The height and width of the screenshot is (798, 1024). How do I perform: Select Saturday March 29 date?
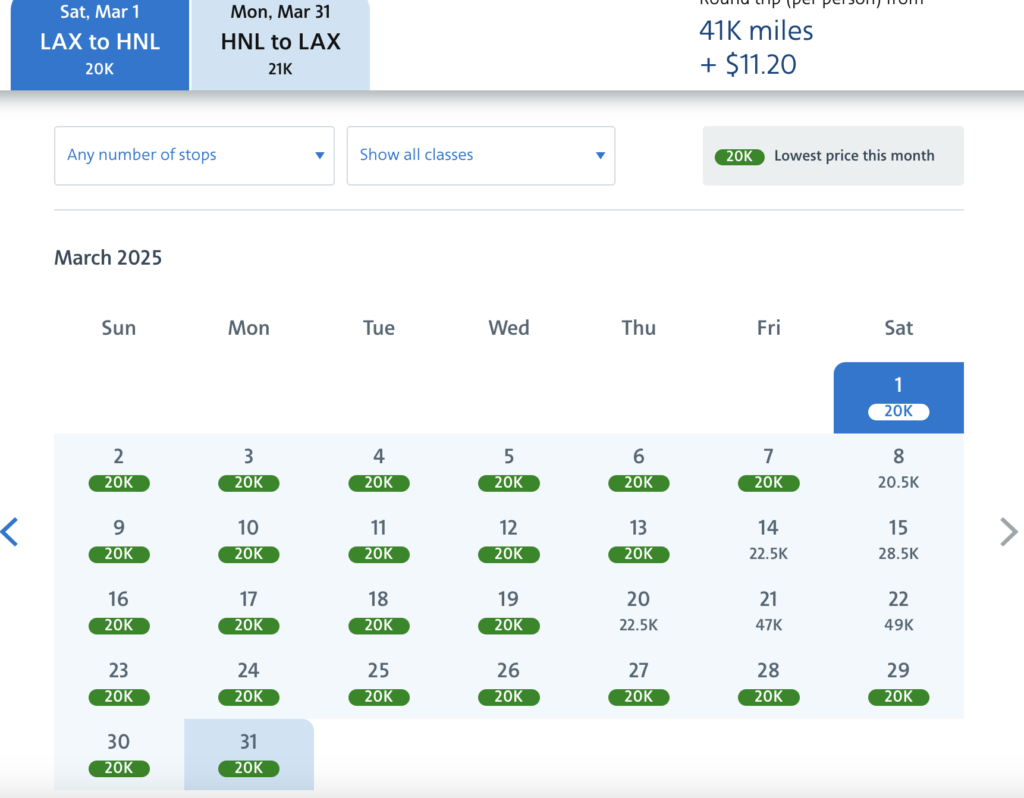[898, 682]
